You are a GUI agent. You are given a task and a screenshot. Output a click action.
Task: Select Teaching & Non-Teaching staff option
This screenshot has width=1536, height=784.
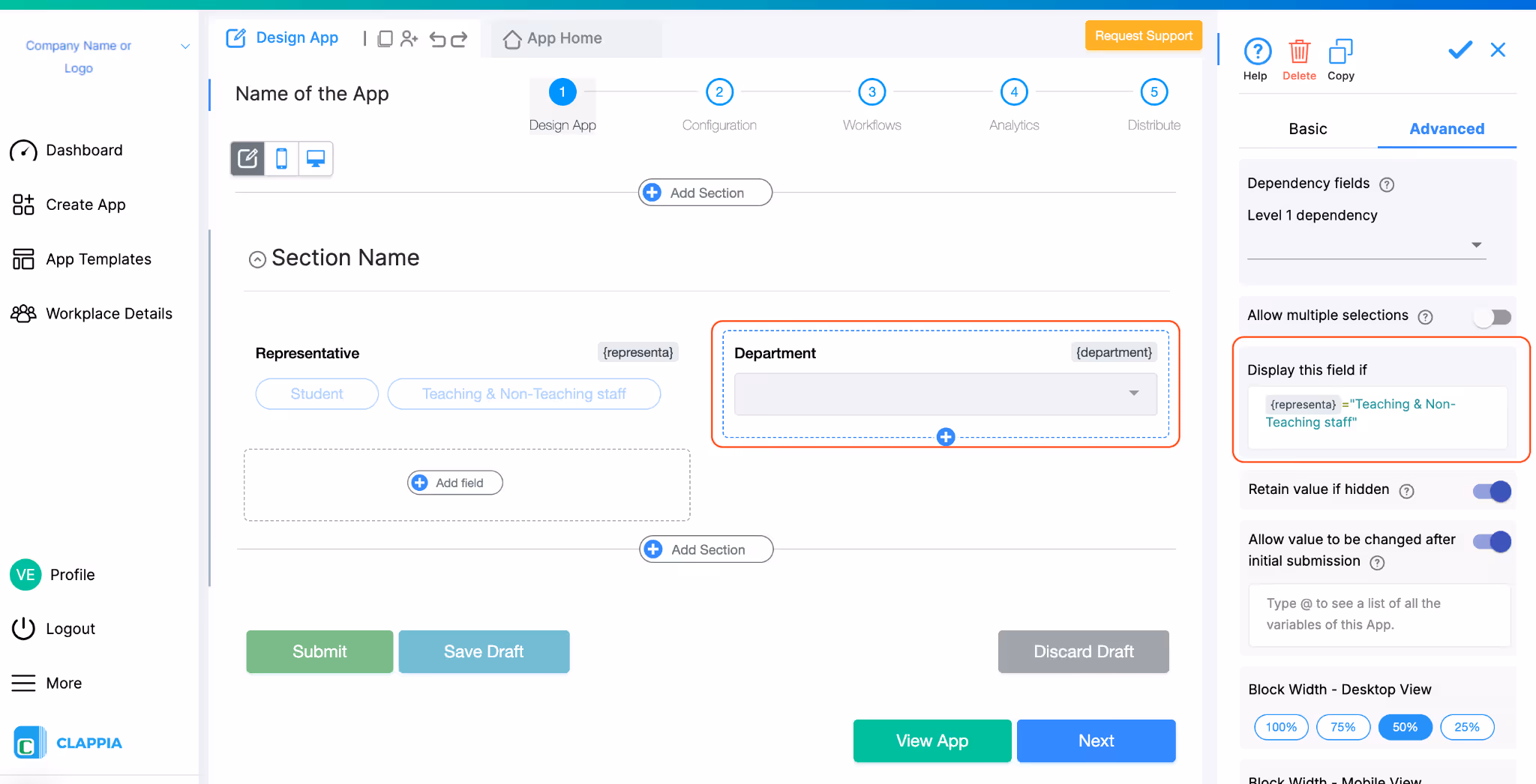(x=523, y=394)
